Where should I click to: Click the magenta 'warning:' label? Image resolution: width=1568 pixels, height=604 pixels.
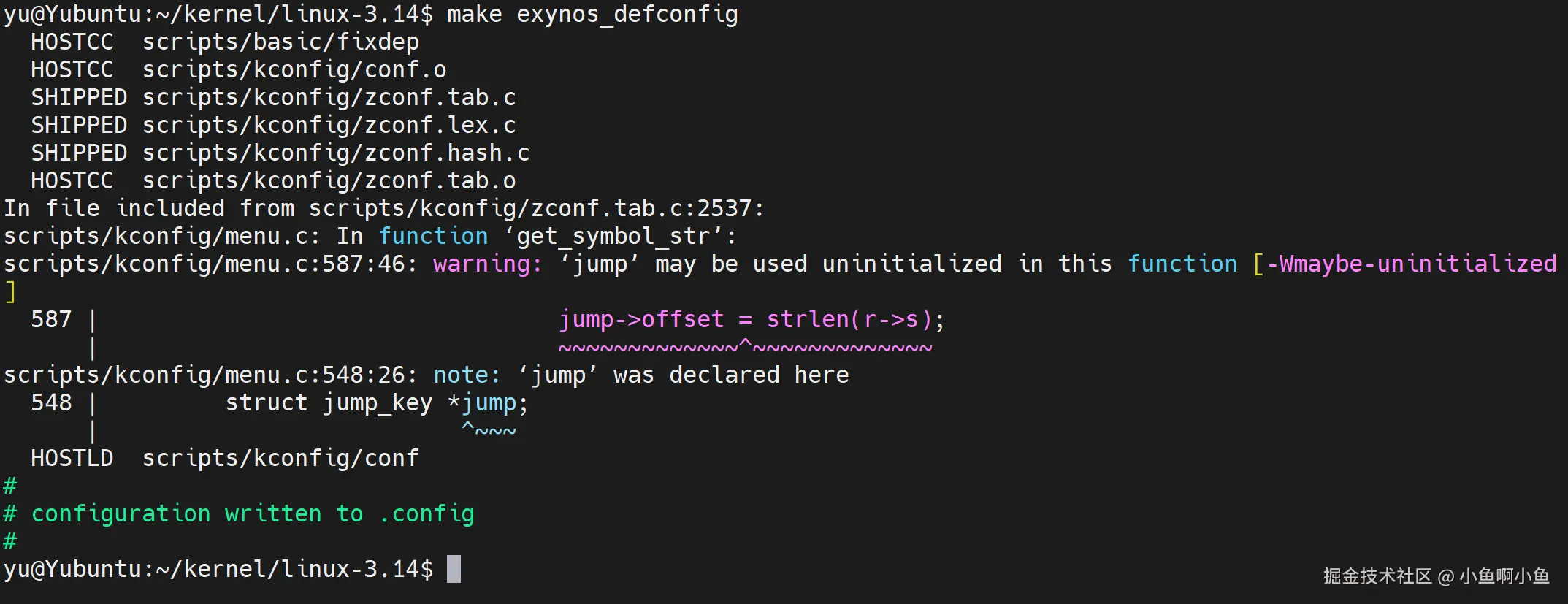tap(487, 264)
